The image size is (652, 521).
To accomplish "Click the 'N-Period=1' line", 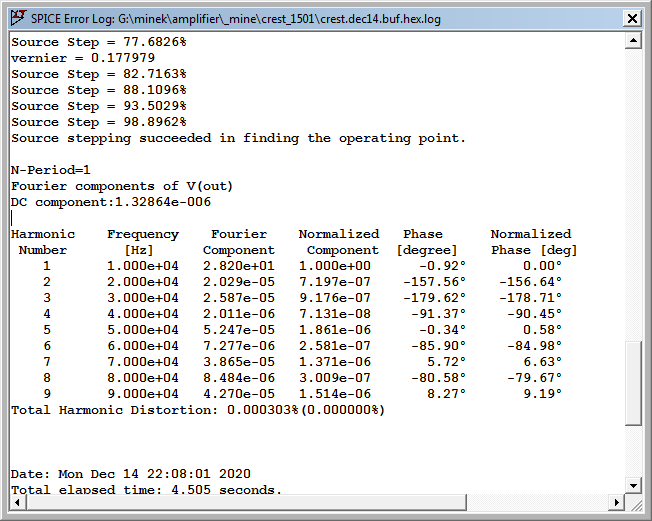I will 51,170.
